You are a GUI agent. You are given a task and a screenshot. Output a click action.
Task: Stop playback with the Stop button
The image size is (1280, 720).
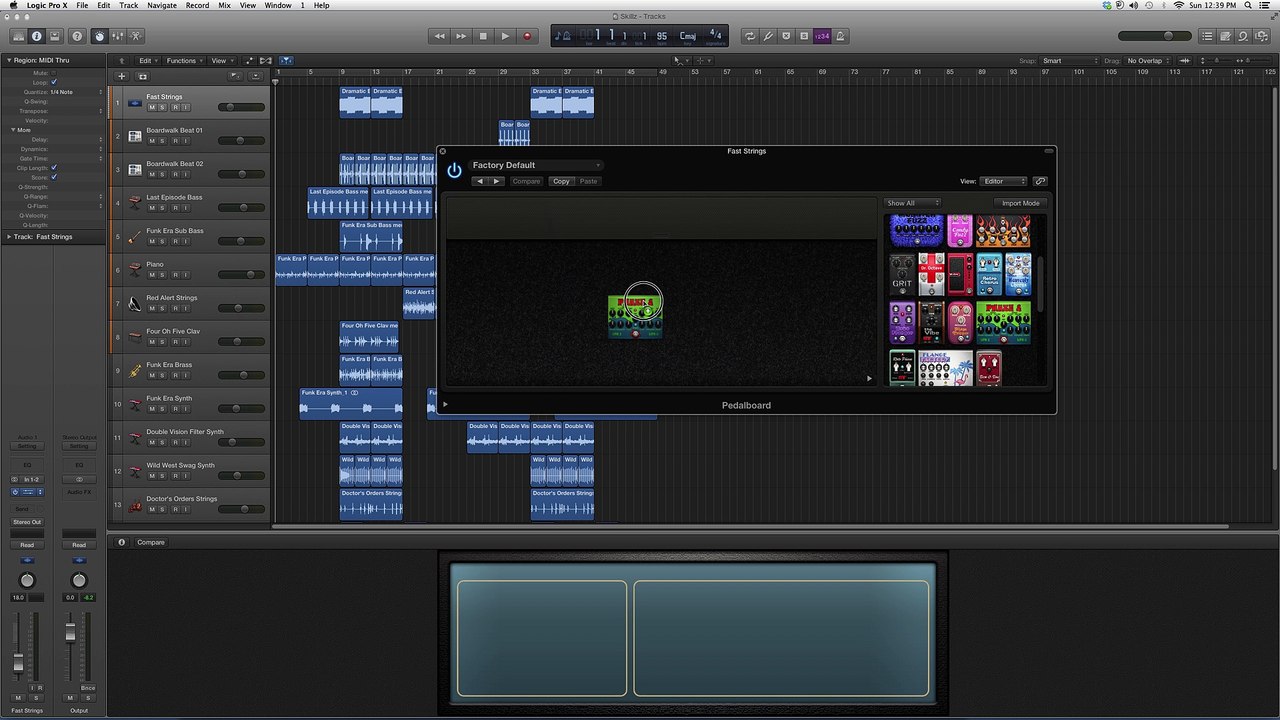pyautogui.click(x=483, y=36)
